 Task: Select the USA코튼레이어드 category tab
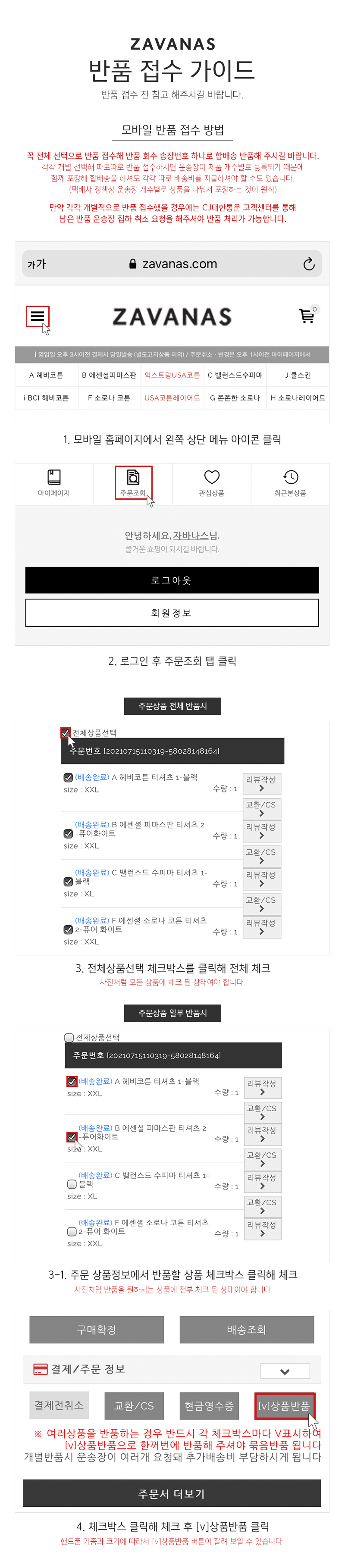[x=172, y=397]
